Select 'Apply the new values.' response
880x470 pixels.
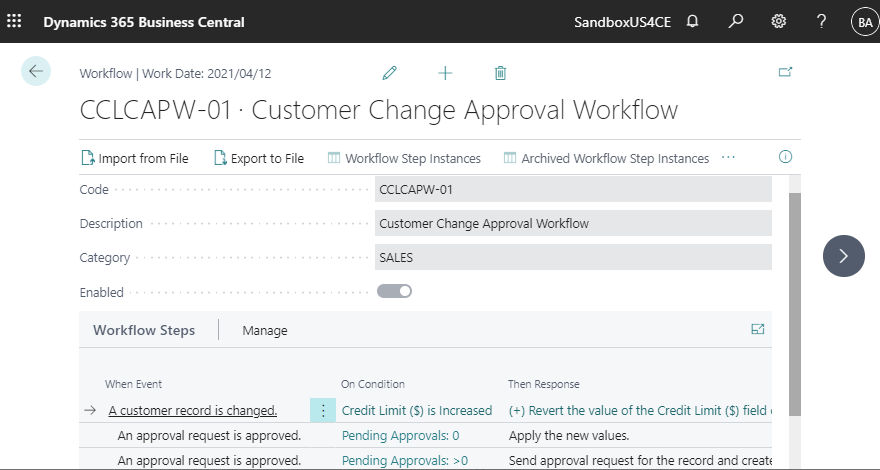(x=569, y=435)
